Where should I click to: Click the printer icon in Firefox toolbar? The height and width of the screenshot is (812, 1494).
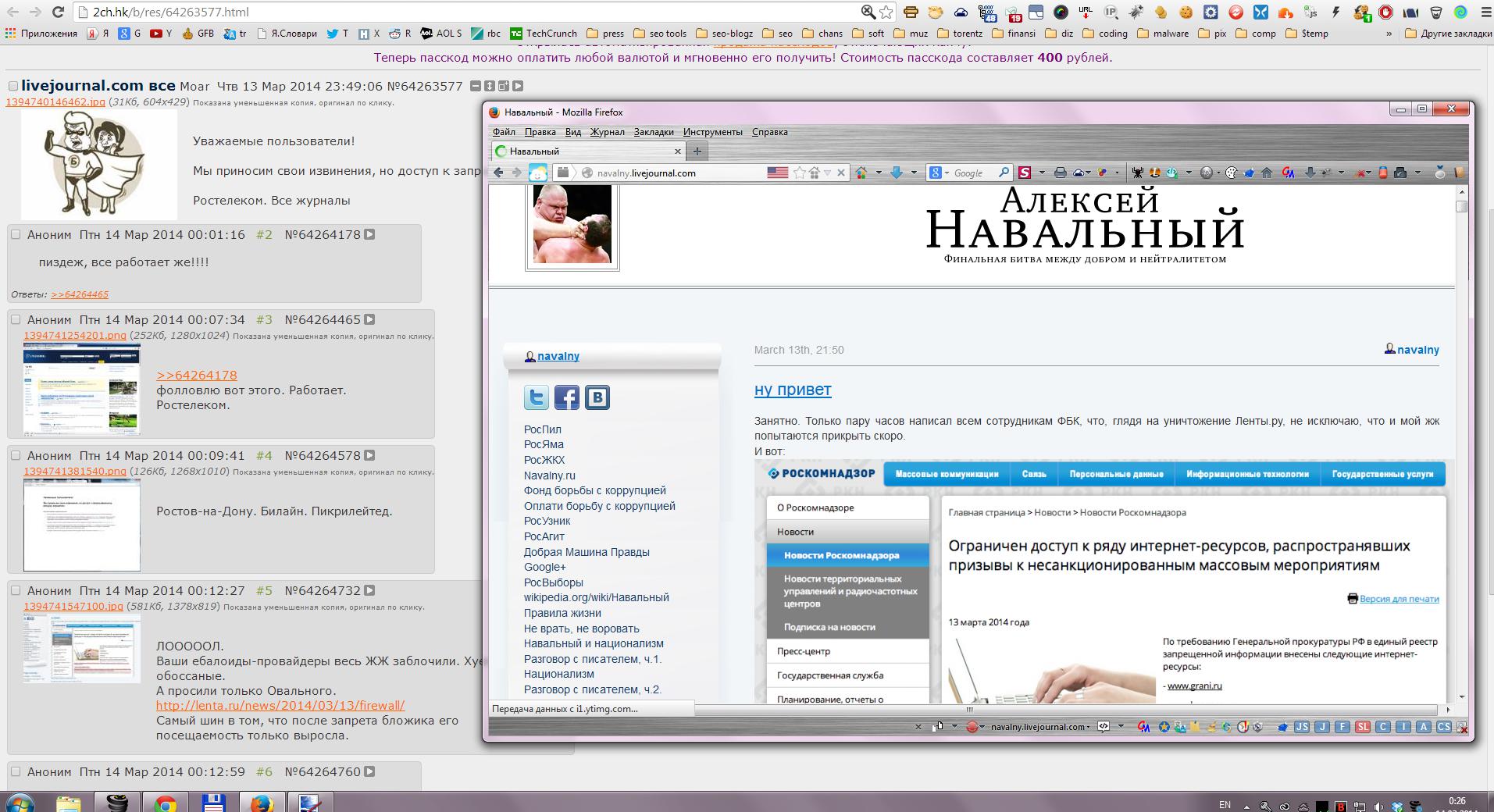(x=1060, y=173)
